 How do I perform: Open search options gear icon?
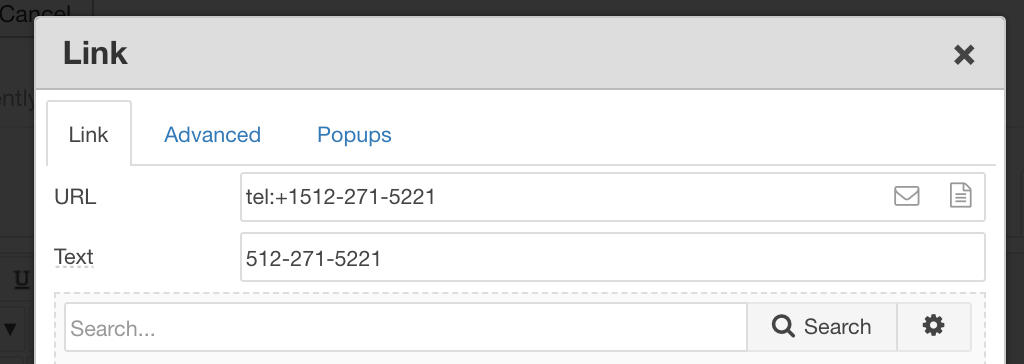(x=933, y=325)
